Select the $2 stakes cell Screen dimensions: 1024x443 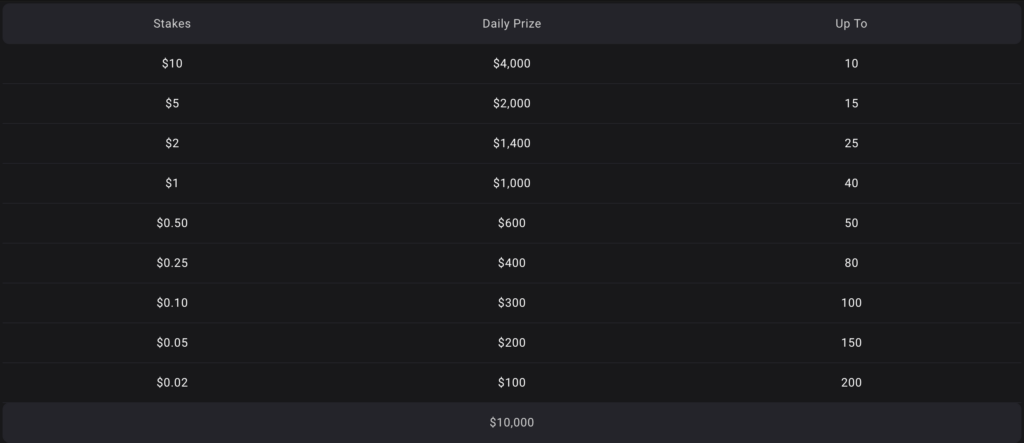pos(172,143)
